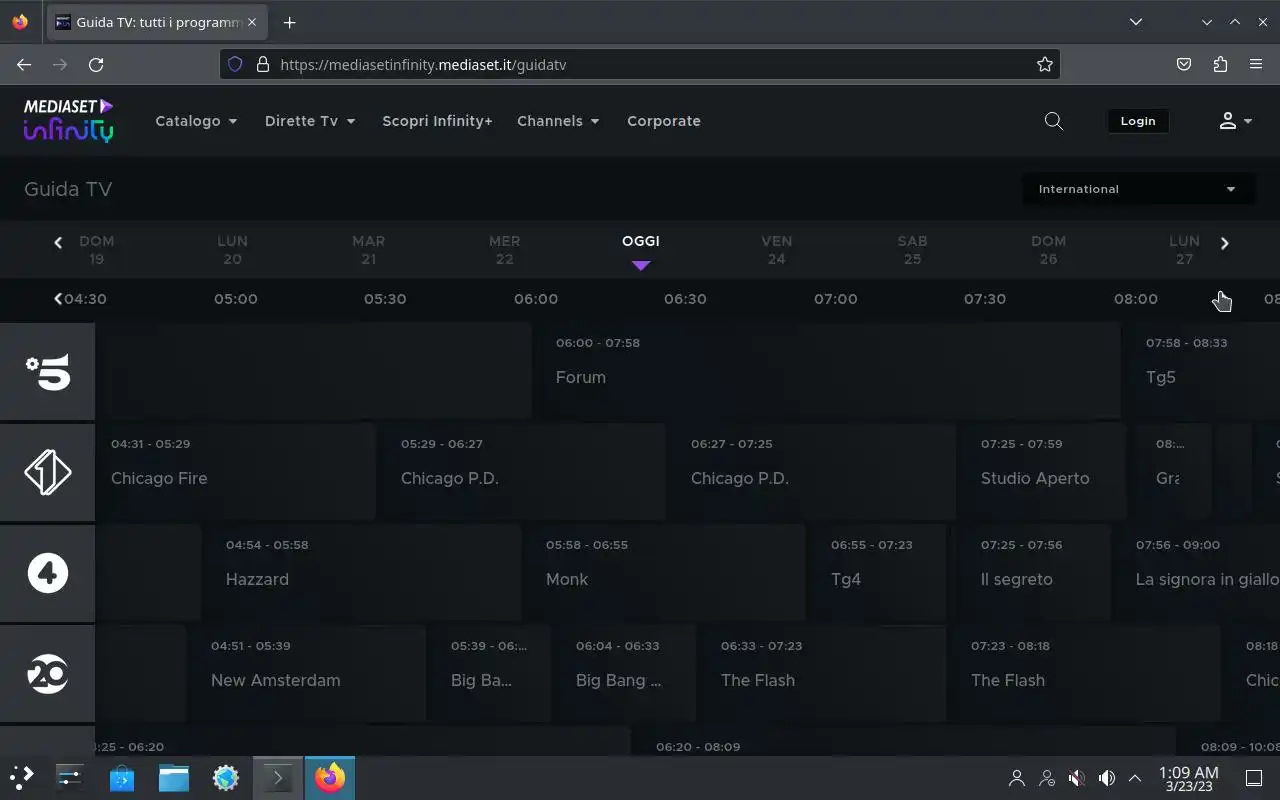The width and height of the screenshot is (1280, 800).
Task: Expand the Dirette Tv menu
Action: click(310, 121)
